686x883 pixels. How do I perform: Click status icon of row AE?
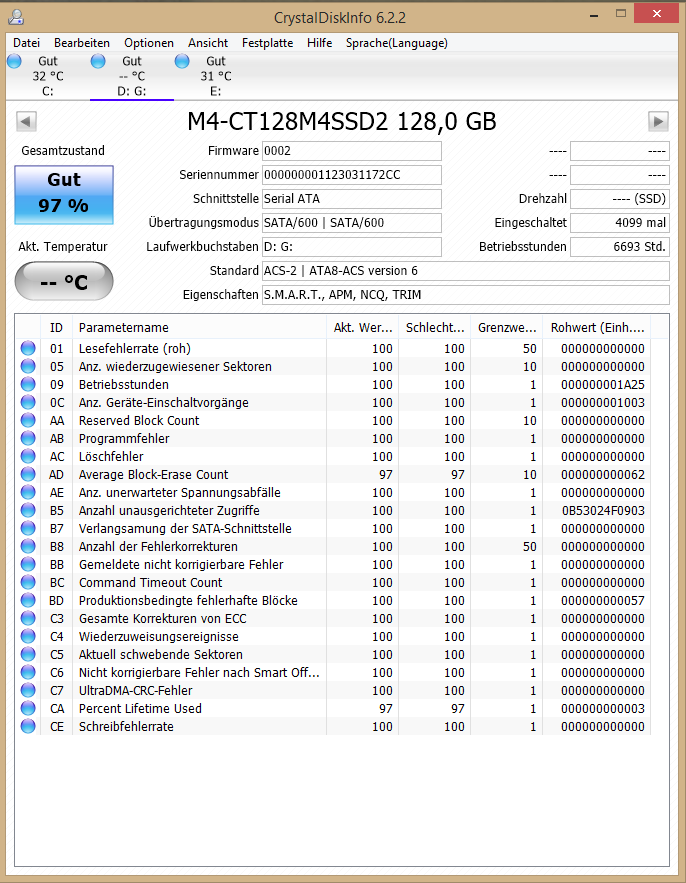(28, 493)
